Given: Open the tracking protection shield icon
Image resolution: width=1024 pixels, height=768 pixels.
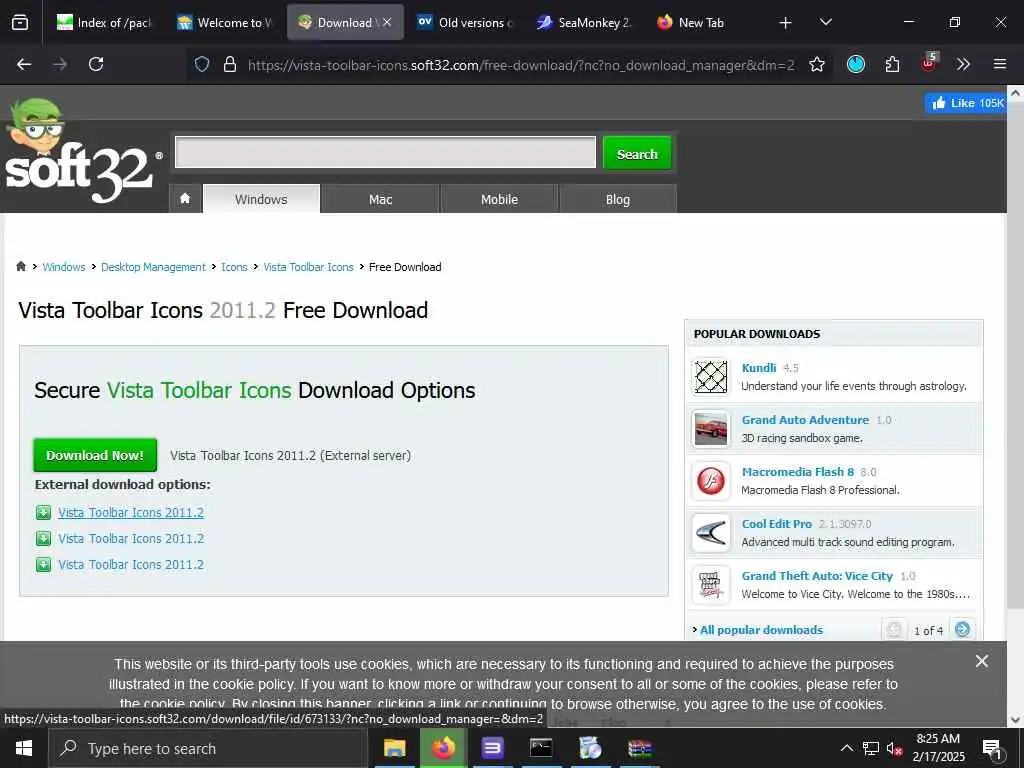Looking at the screenshot, I should coord(202,64).
